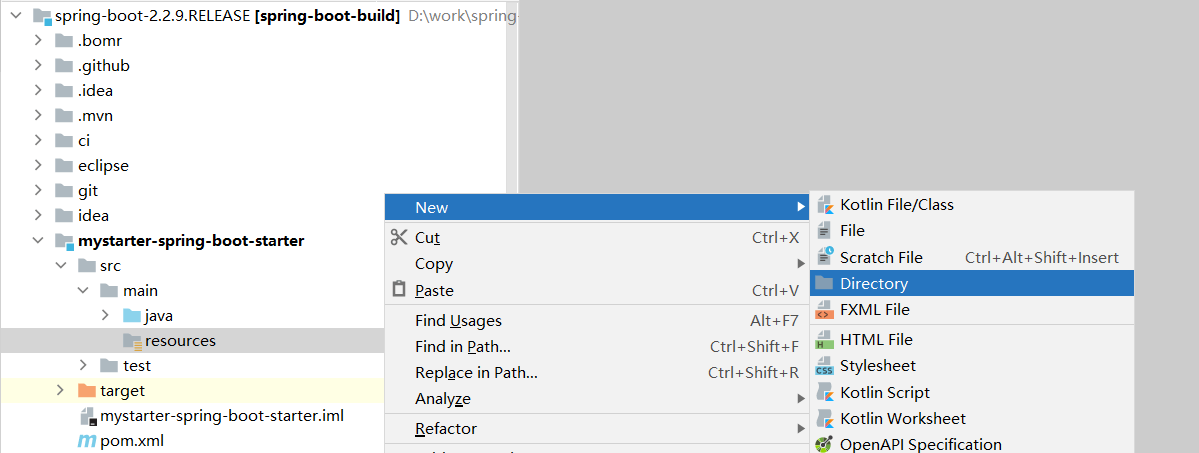Click the Maven pom.xml file icon
Viewport: 1199px width, 453px height.
coord(87,441)
